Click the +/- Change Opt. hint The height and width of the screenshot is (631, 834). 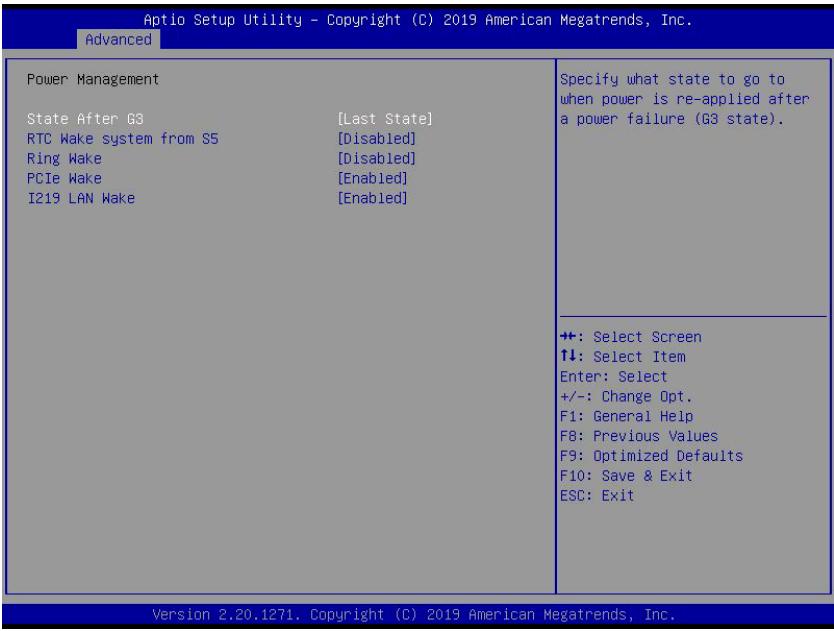pos(626,396)
